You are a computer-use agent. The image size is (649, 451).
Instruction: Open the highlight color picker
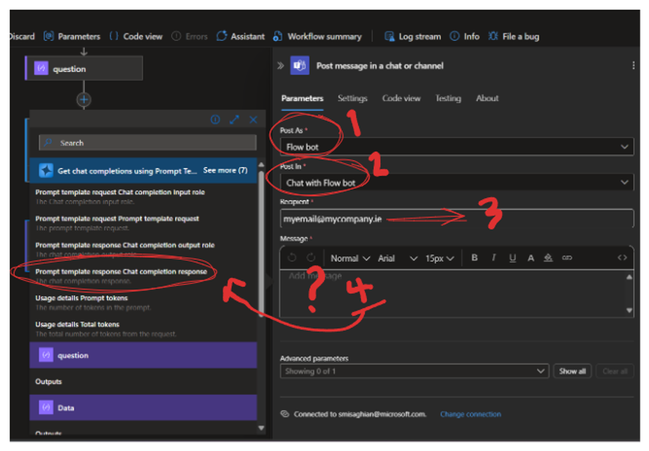pos(548,258)
